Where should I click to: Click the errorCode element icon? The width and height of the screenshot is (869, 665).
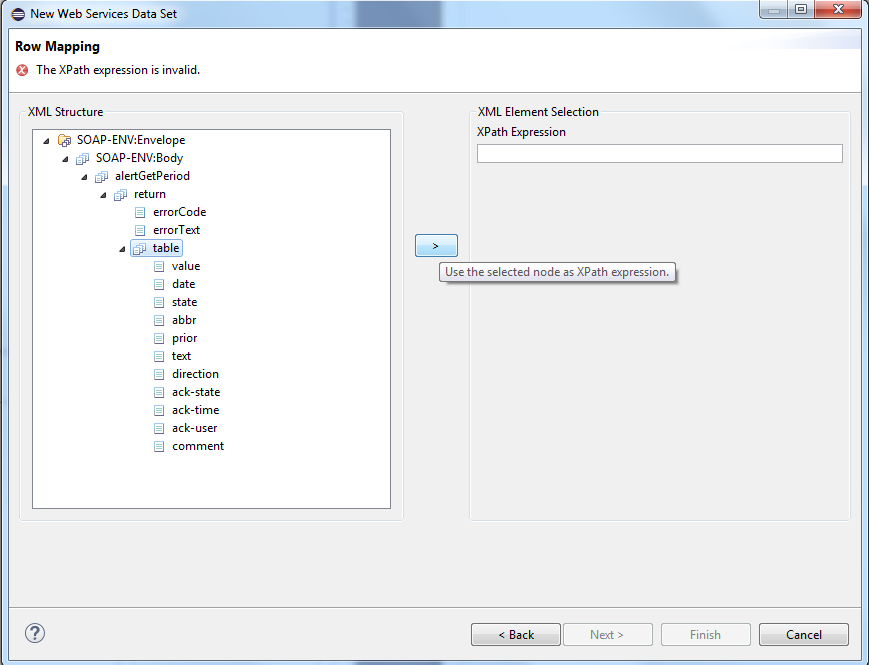pos(140,212)
